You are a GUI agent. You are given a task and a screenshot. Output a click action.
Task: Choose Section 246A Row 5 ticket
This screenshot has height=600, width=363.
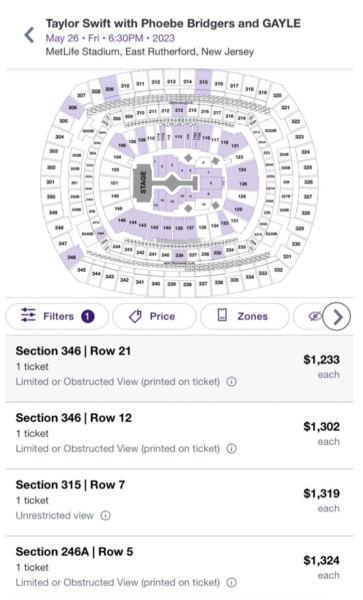(x=179, y=568)
